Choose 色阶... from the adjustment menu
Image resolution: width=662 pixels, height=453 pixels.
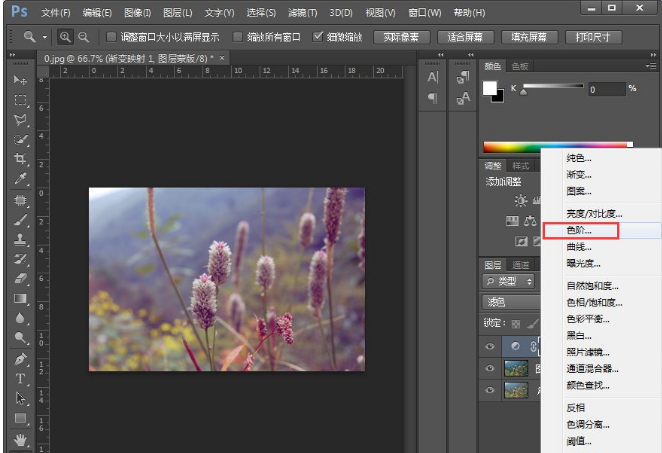click(x=580, y=230)
